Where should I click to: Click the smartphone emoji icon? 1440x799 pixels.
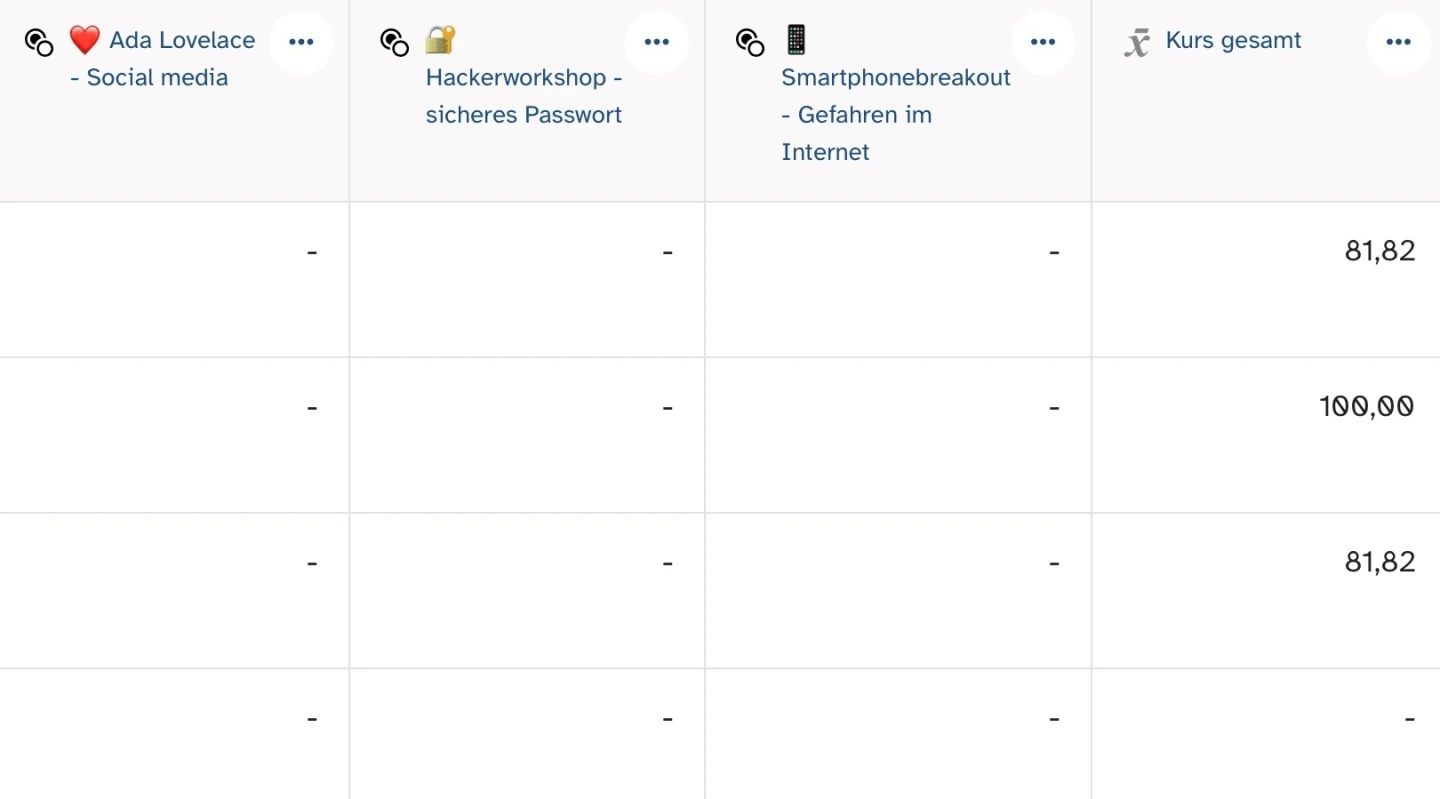796,40
